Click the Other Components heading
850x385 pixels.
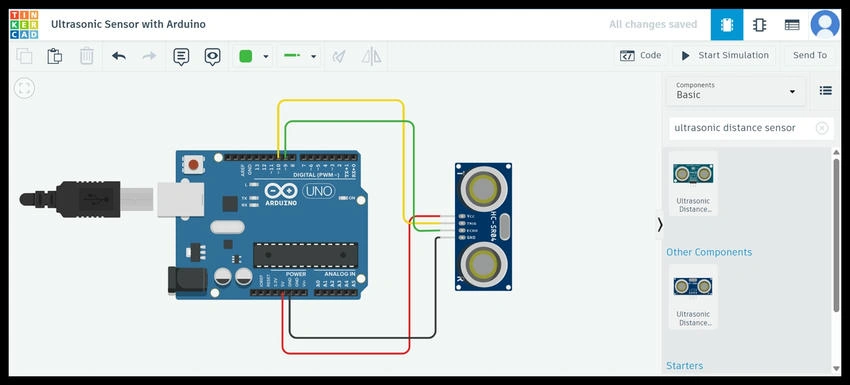pyautogui.click(x=709, y=252)
